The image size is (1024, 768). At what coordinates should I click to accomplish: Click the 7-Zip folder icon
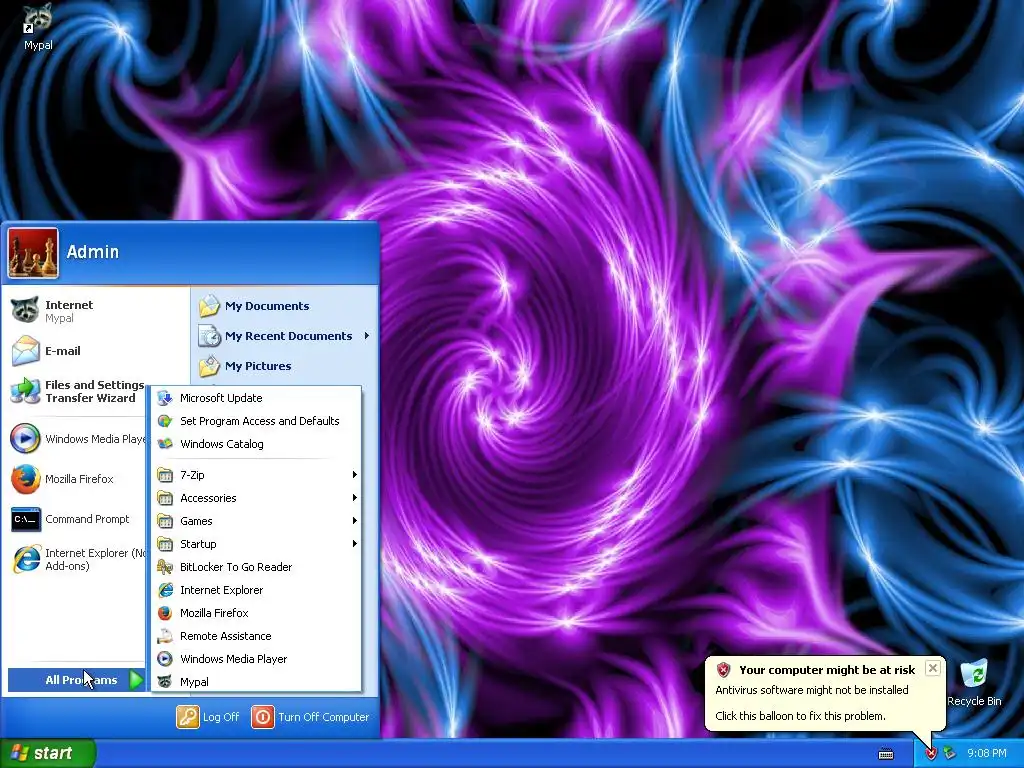(x=165, y=475)
